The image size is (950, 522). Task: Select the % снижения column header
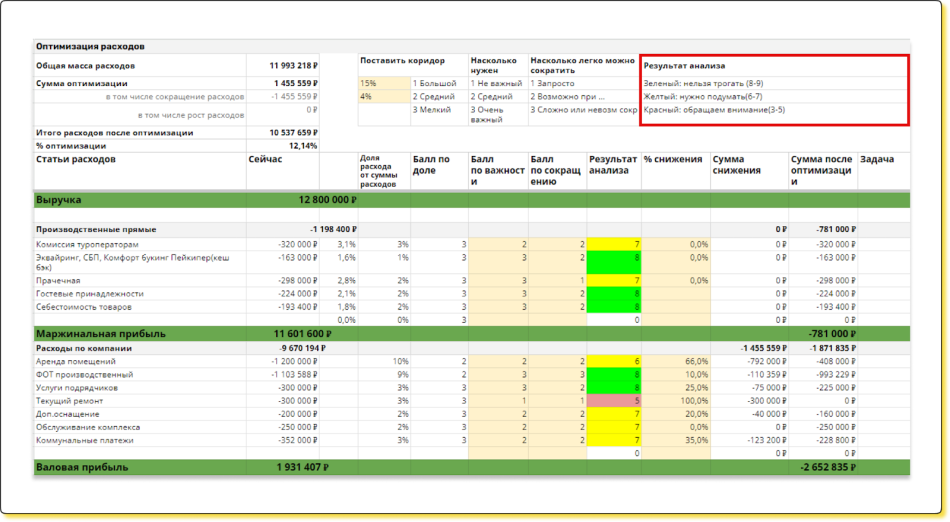point(668,159)
